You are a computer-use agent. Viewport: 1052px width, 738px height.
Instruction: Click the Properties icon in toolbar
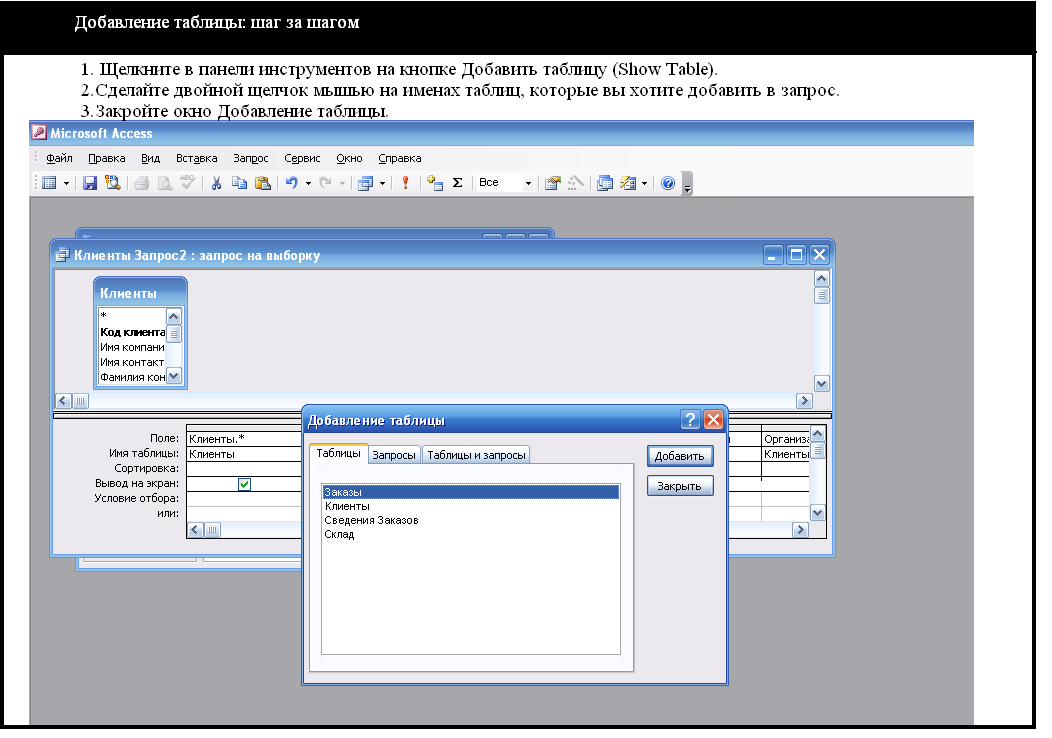[552, 182]
